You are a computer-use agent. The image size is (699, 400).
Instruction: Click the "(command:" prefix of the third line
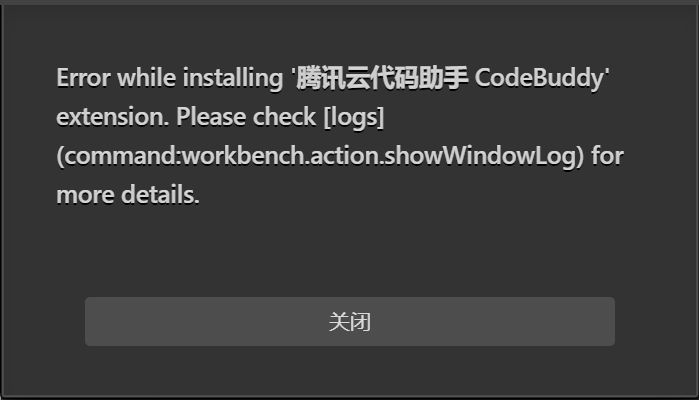coord(119,156)
